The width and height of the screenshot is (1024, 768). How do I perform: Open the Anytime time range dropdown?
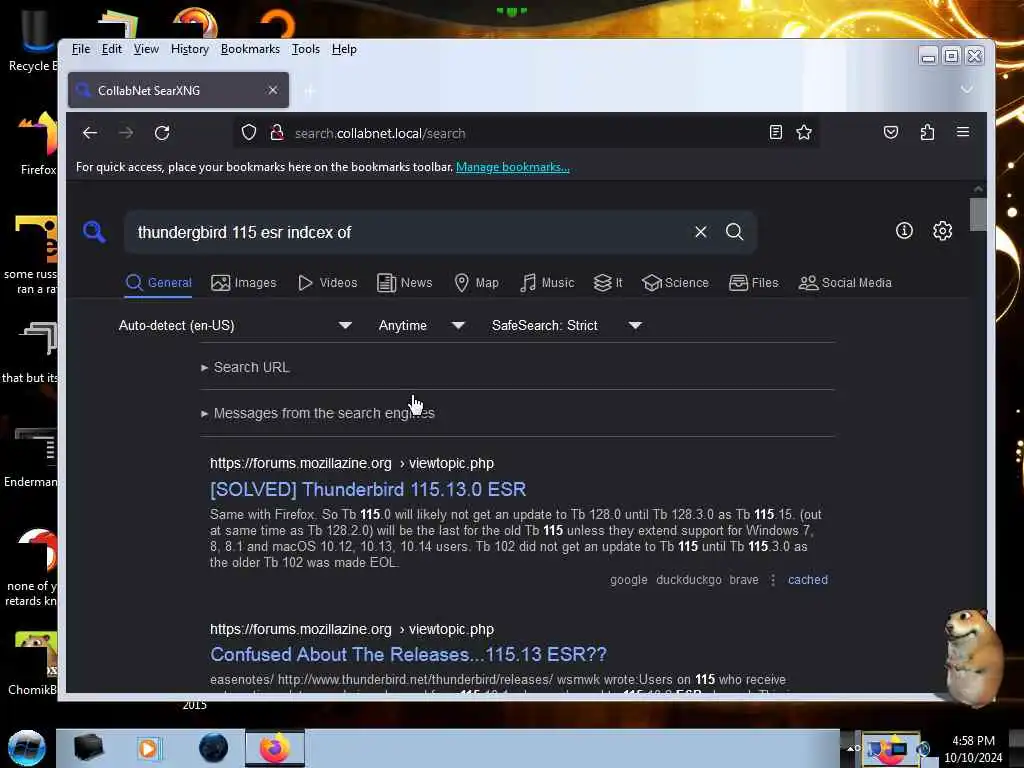point(421,325)
